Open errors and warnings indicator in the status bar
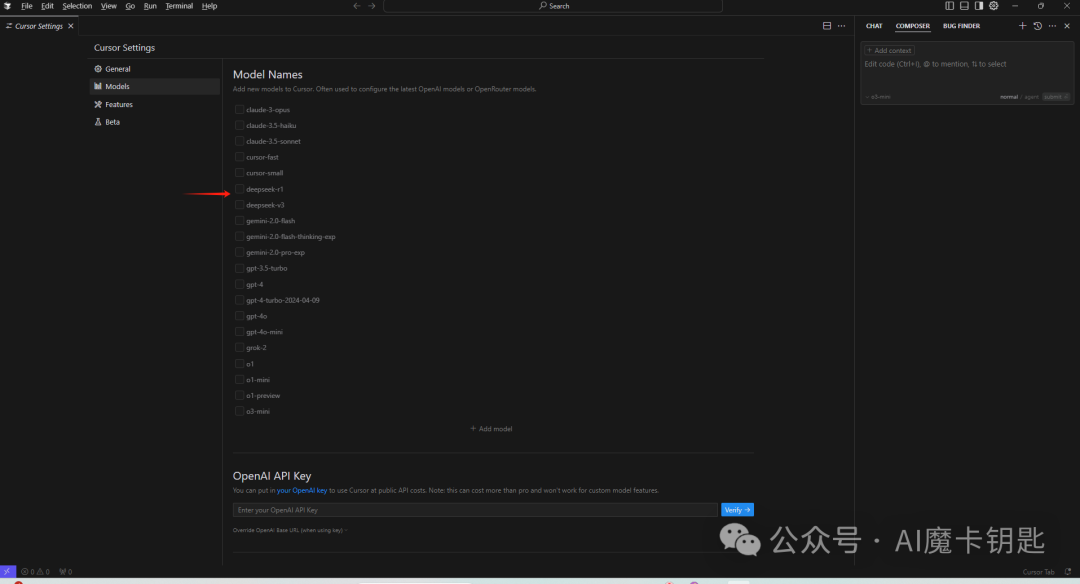 (x=35, y=572)
